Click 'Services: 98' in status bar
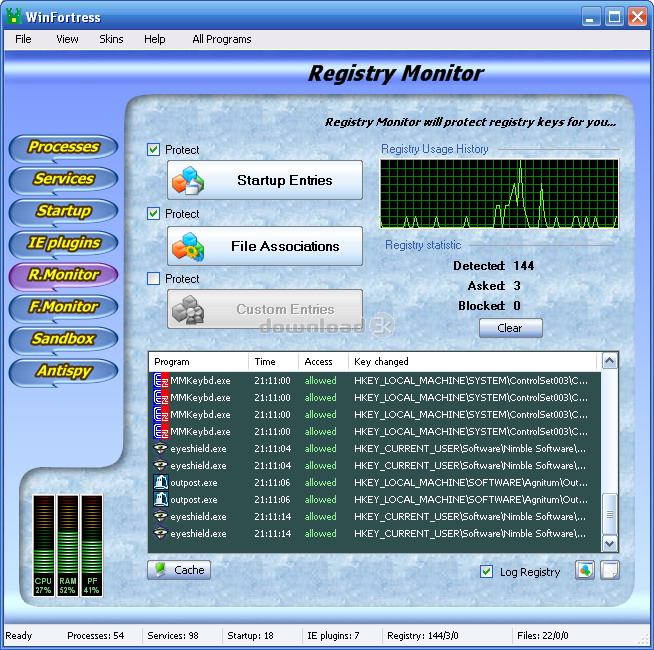 173,635
